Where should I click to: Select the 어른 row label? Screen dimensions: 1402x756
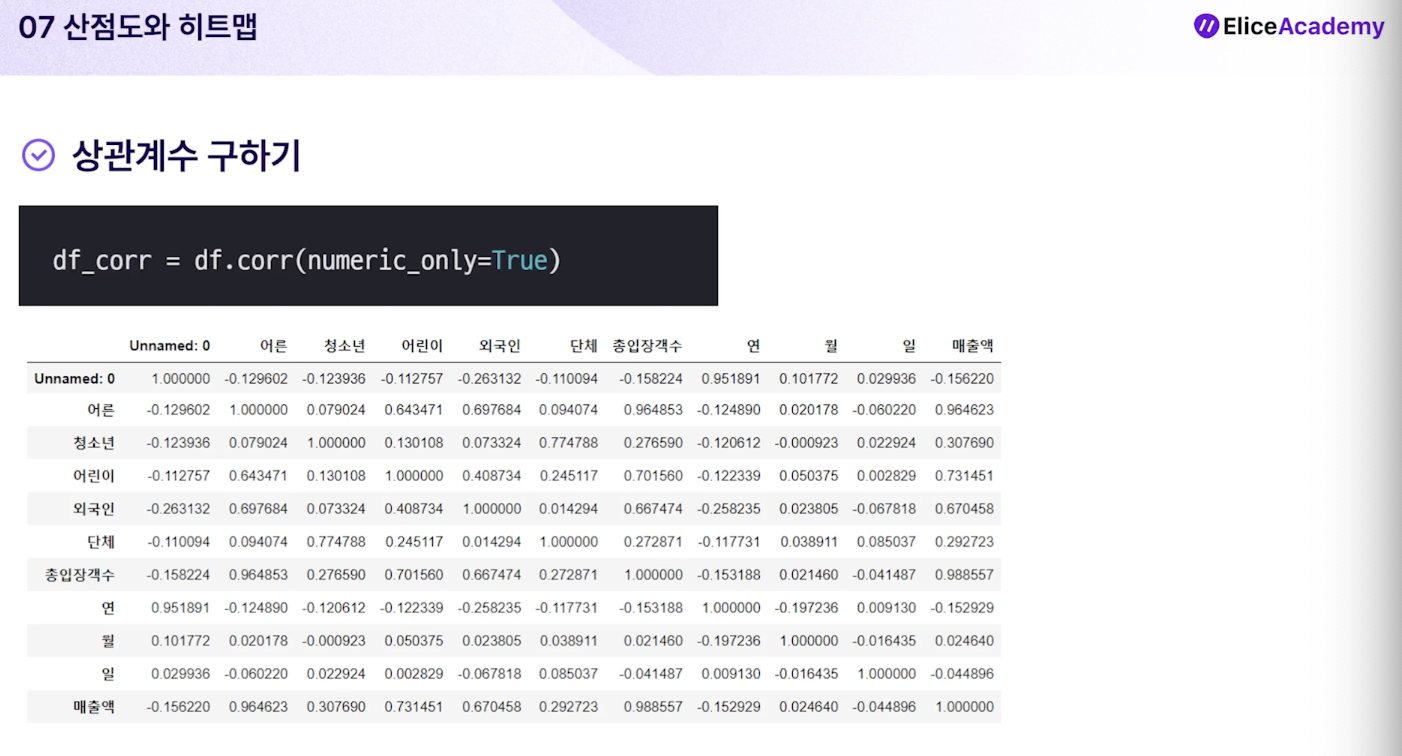(x=101, y=410)
